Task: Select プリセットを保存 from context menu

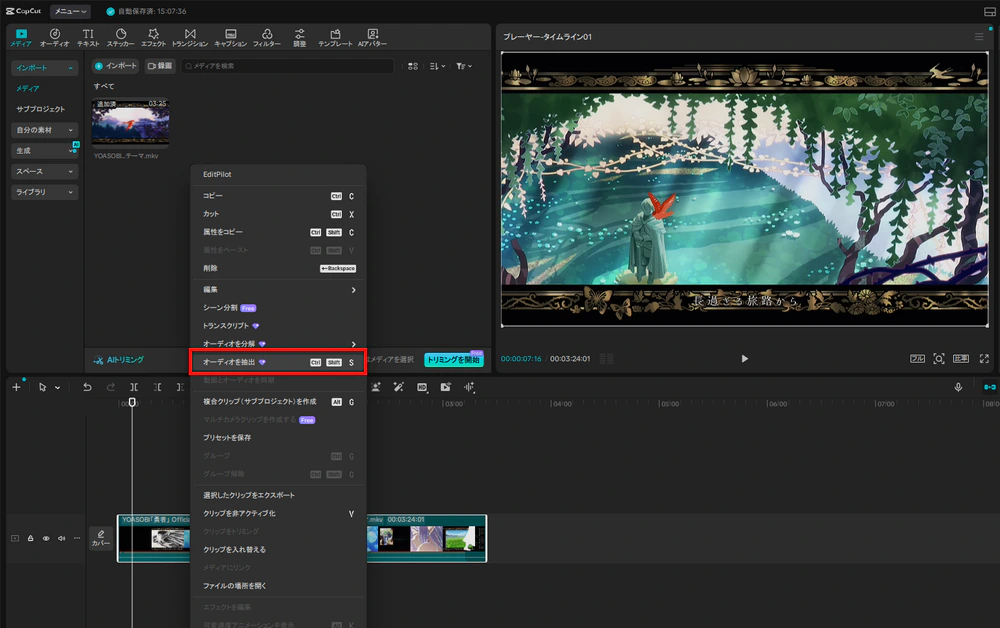Action: click(x=279, y=438)
